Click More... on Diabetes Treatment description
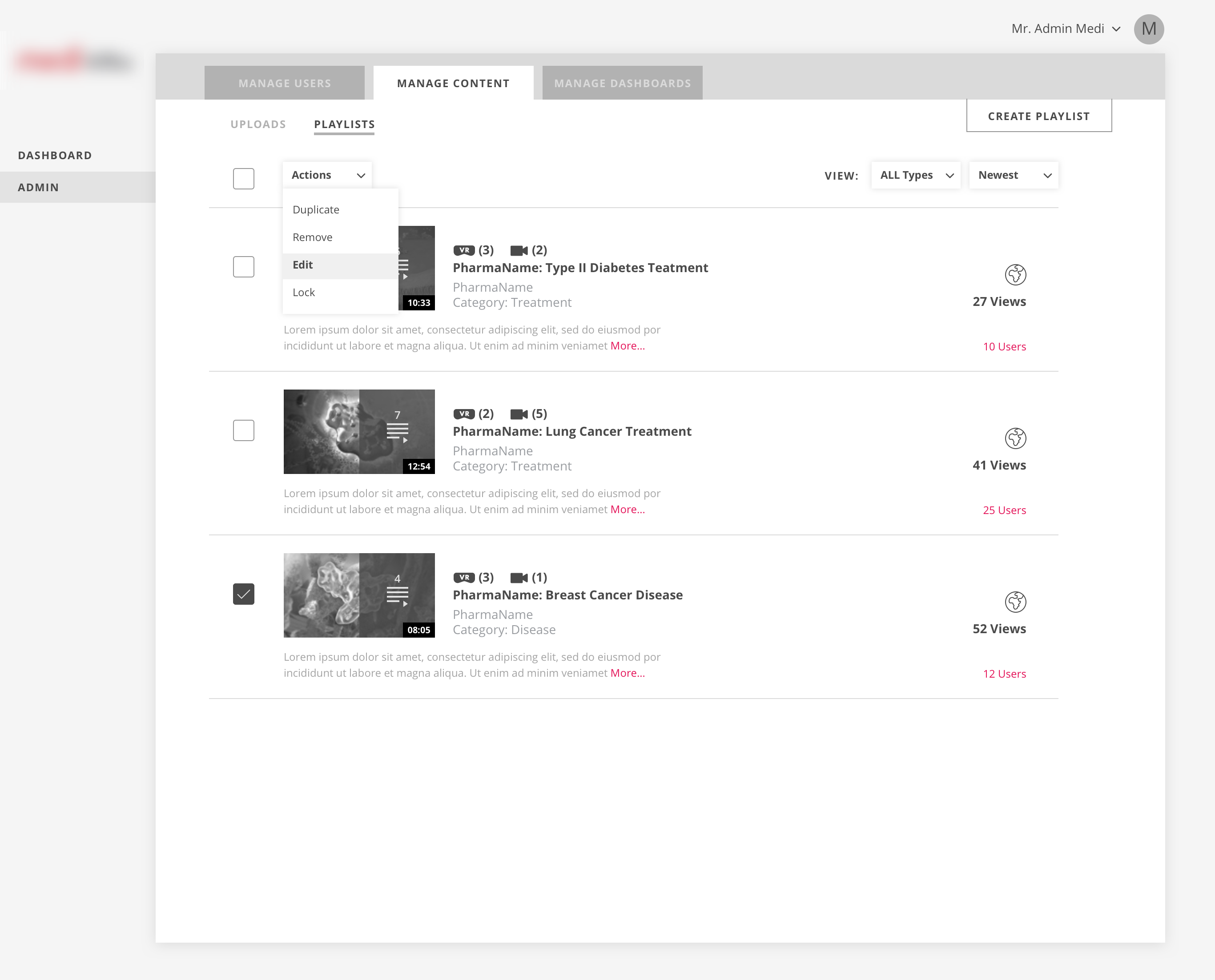The image size is (1215, 980). tap(627, 346)
